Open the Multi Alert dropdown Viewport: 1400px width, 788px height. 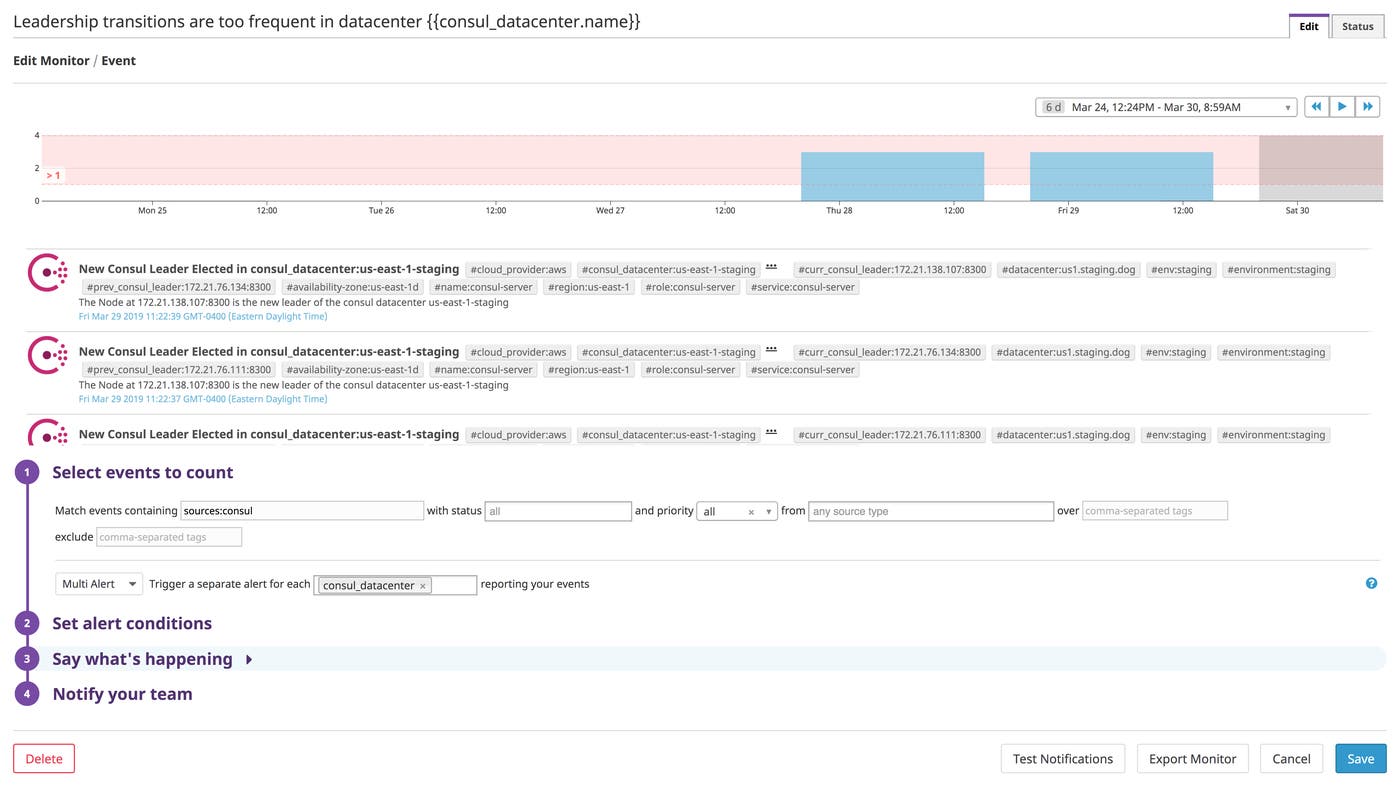pos(99,584)
